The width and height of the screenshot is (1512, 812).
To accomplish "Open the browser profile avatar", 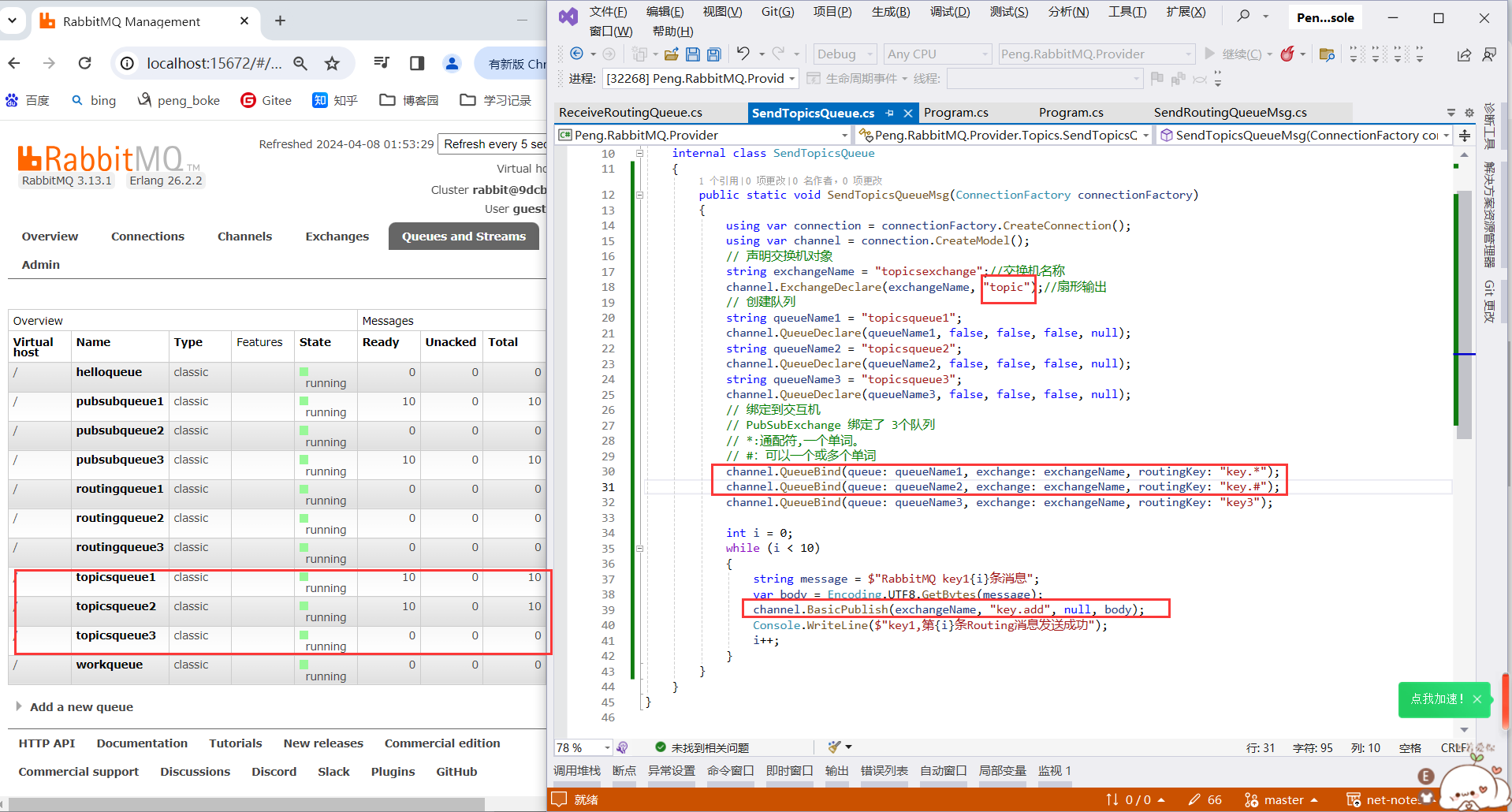I will coord(452,63).
